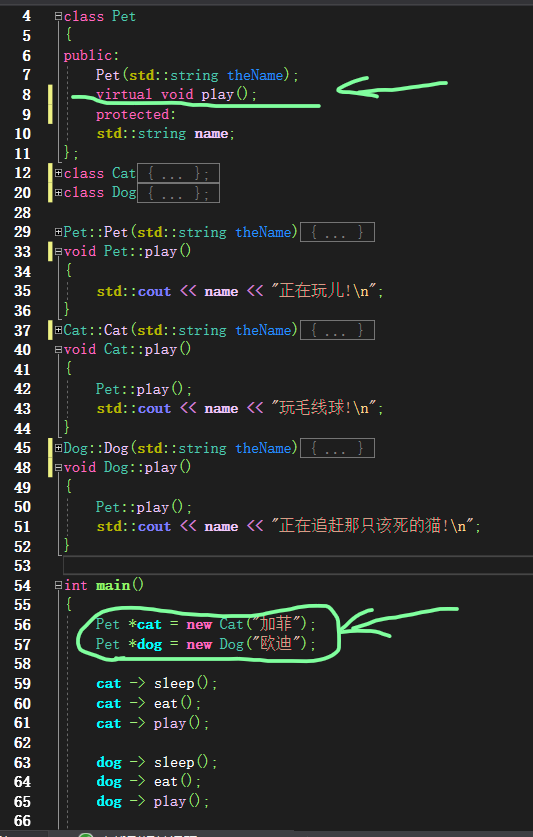
Task: Click the collapsed { ... } box after Dog::Dog
Action: click(x=338, y=448)
